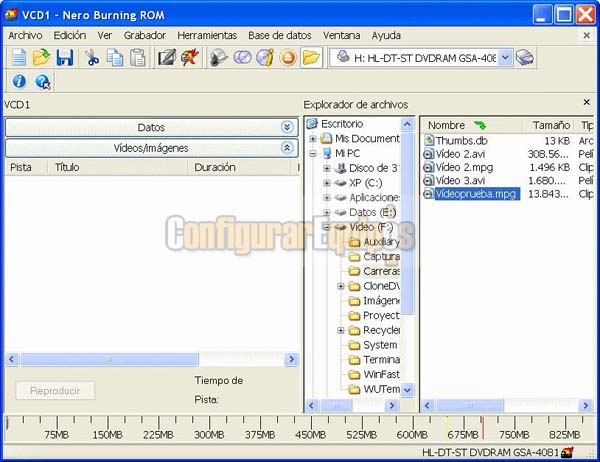Click the Nero flame icon in the status bar
The image size is (600, 462).
(x=567, y=452)
